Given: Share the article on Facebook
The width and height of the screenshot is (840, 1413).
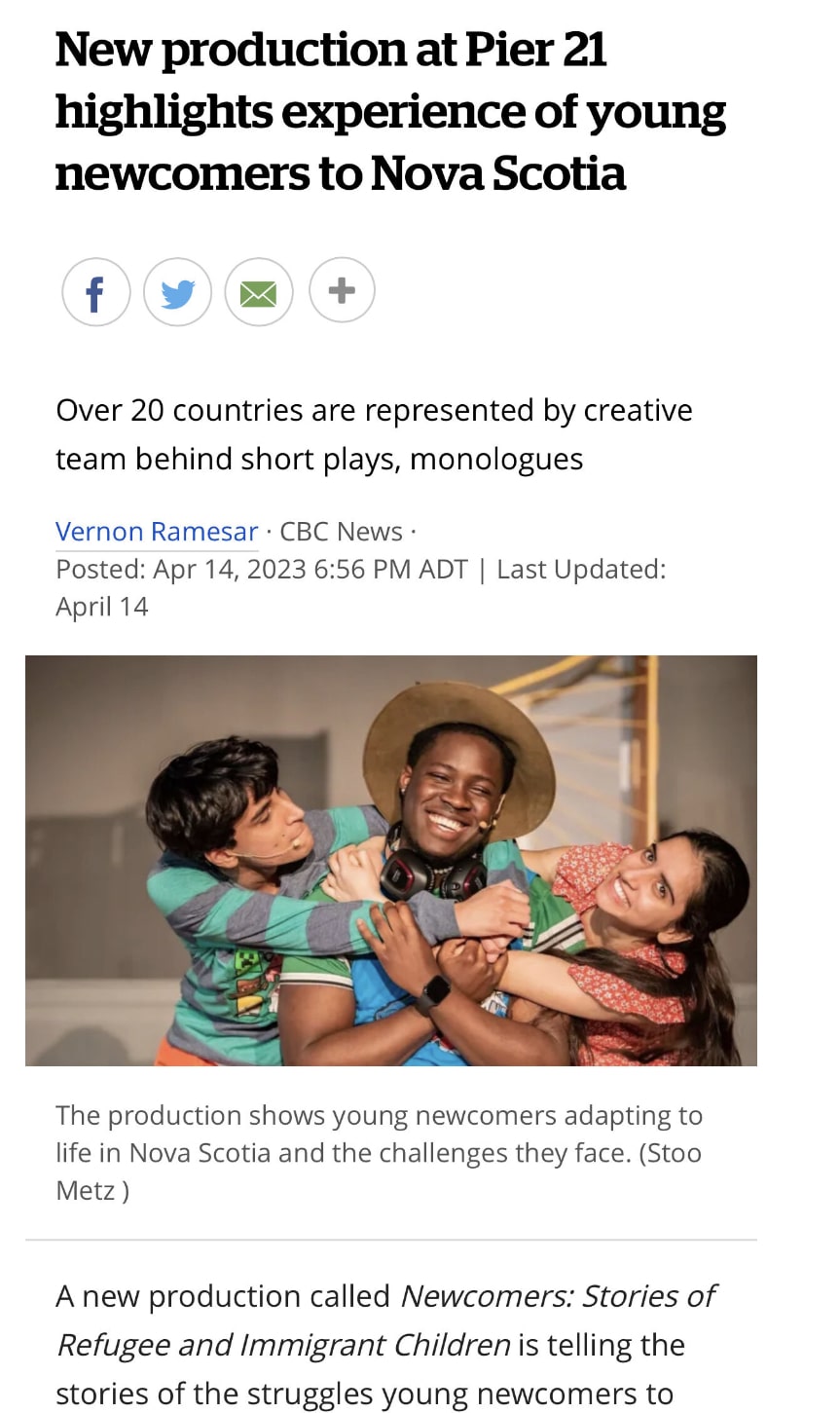Looking at the screenshot, I should coord(95,292).
